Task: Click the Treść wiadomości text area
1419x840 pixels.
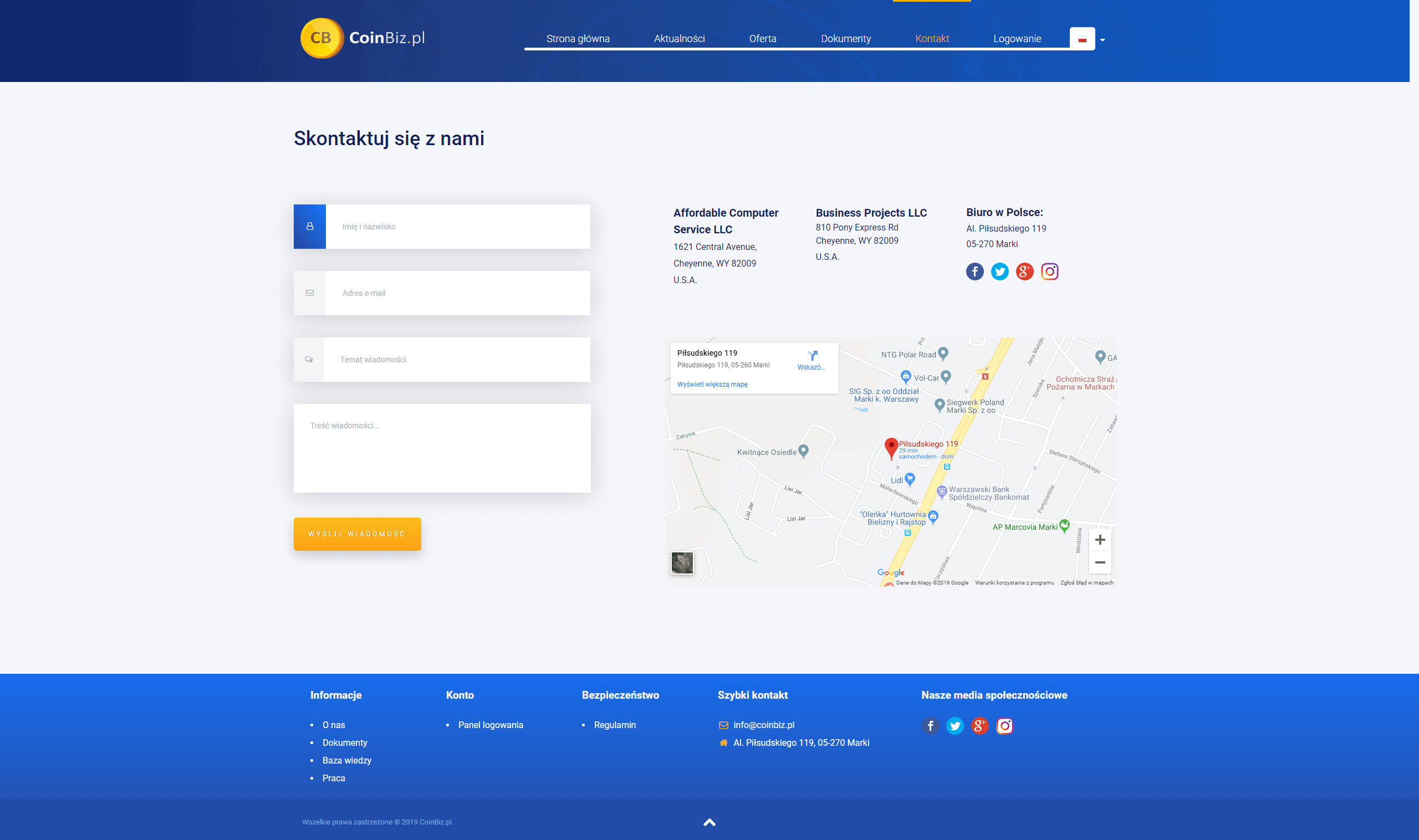Action: coord(442,448)
